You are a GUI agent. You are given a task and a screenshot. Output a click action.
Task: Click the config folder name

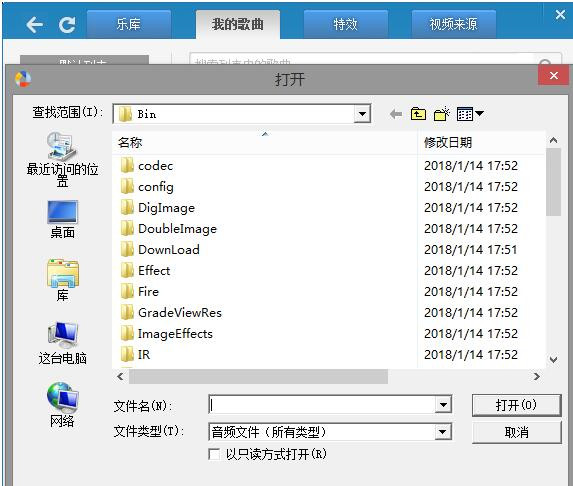[156, 187]
